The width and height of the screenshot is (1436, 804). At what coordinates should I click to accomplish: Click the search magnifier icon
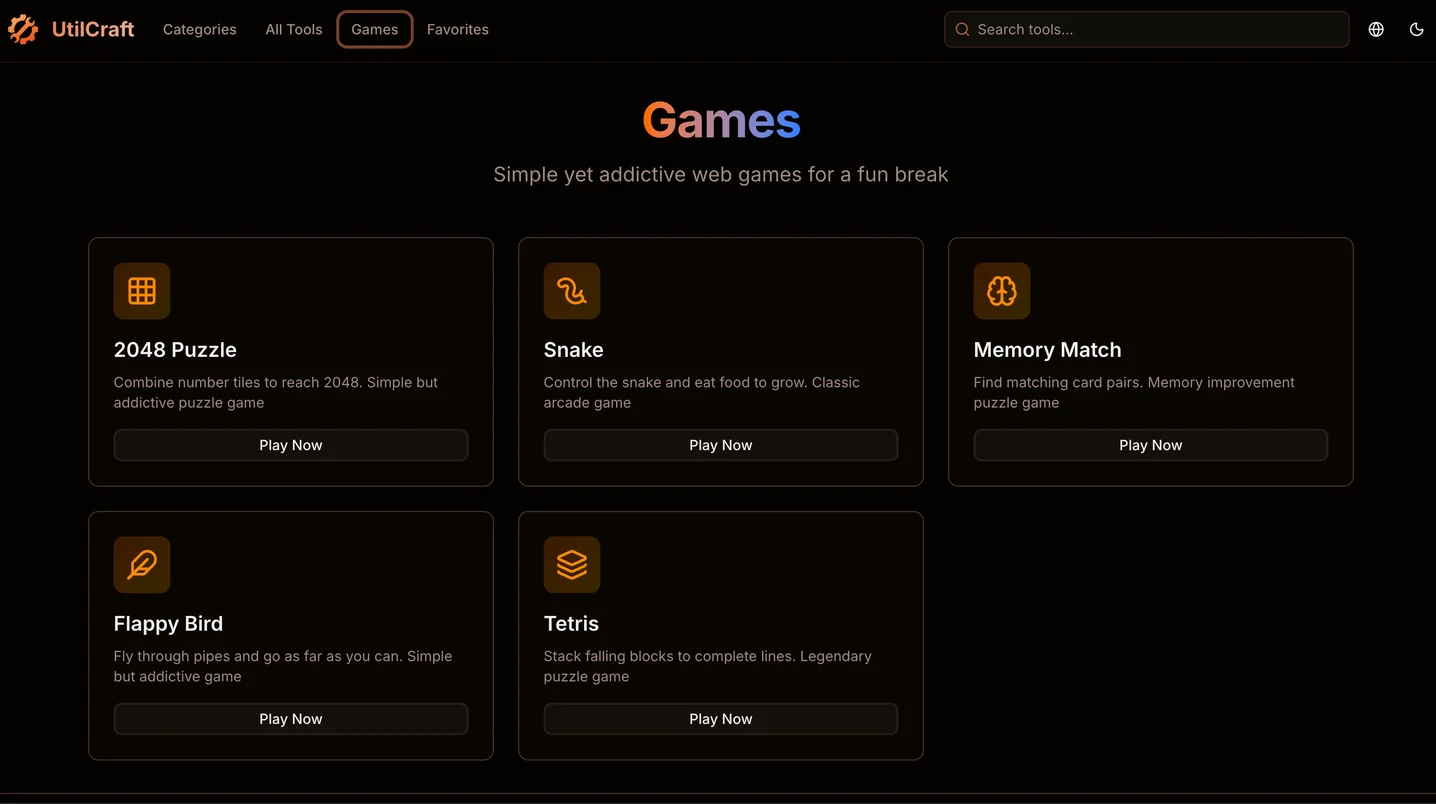pyautogui.click(x=962, y=30)
